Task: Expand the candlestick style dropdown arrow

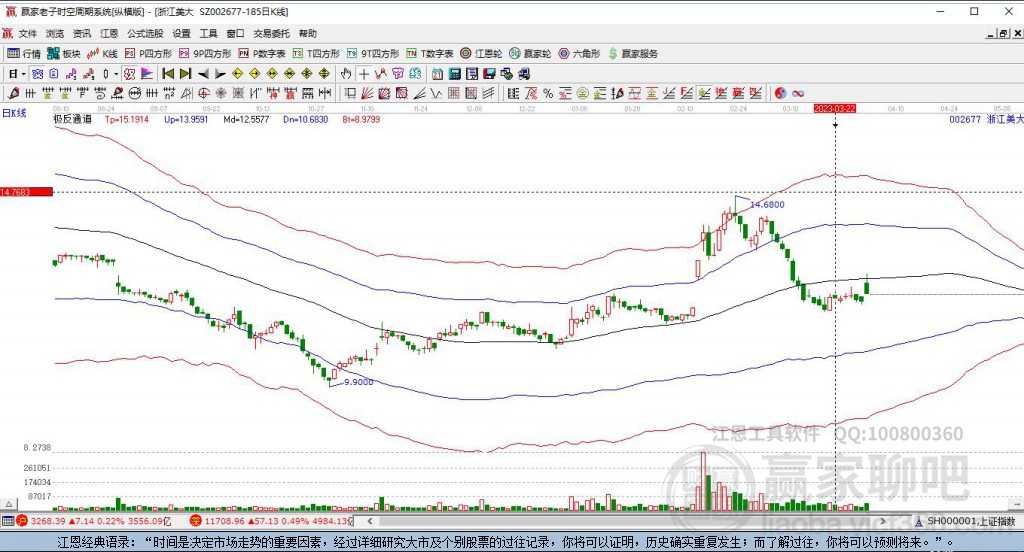Action: (116, 74)
